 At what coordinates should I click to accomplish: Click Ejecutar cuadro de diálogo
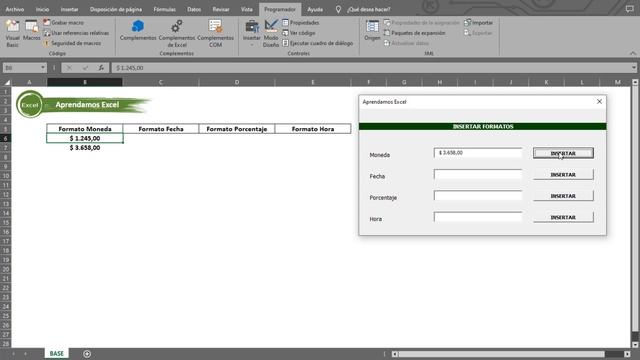pos(318,43)
